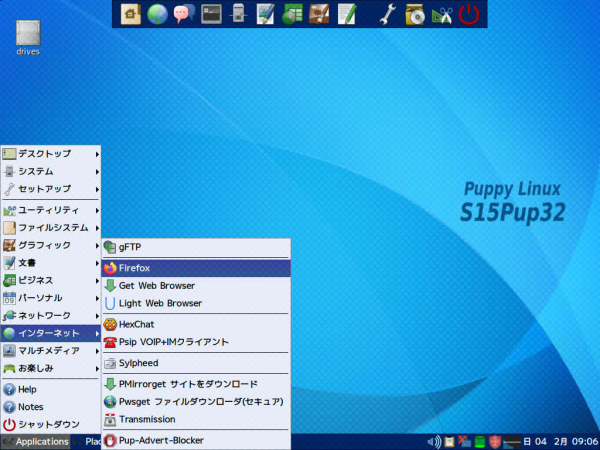
Task: Select Get Web Browser entry
Action: tap(196, 286)
